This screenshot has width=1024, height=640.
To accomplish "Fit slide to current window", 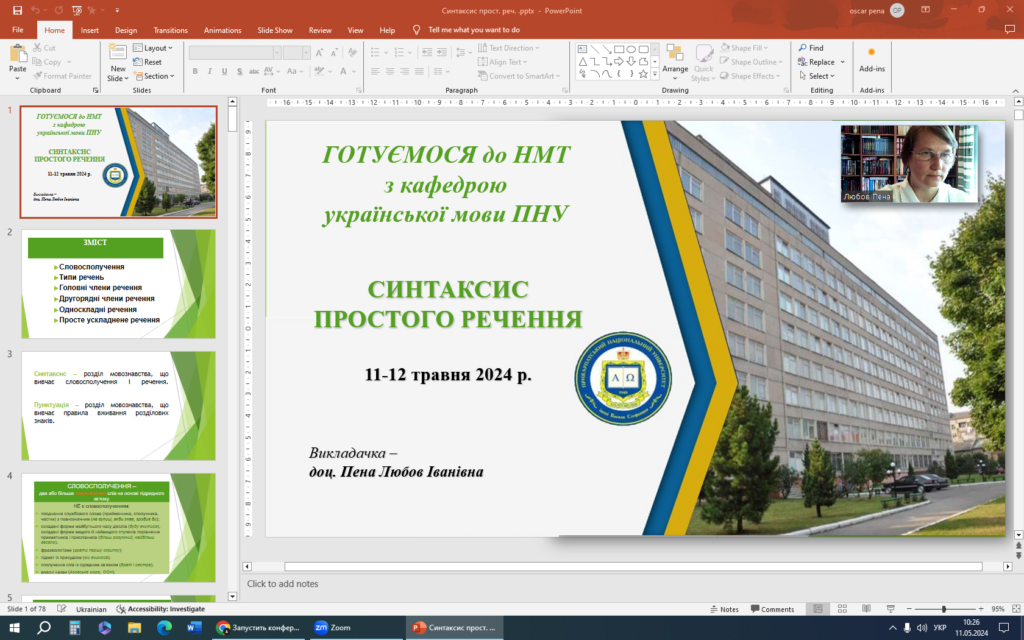I will (1011, 609).
